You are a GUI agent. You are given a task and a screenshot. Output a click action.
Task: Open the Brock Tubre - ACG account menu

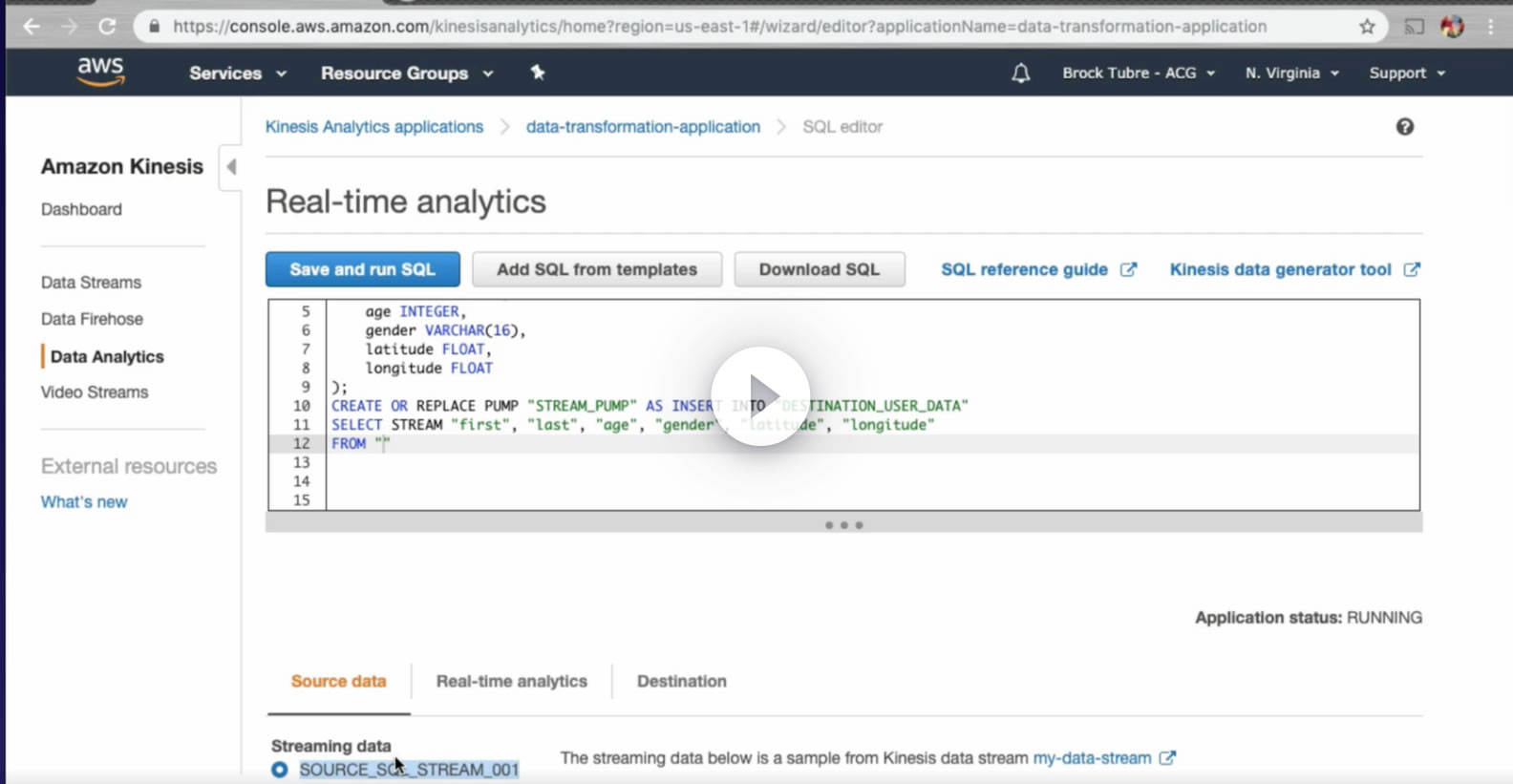1139,73
